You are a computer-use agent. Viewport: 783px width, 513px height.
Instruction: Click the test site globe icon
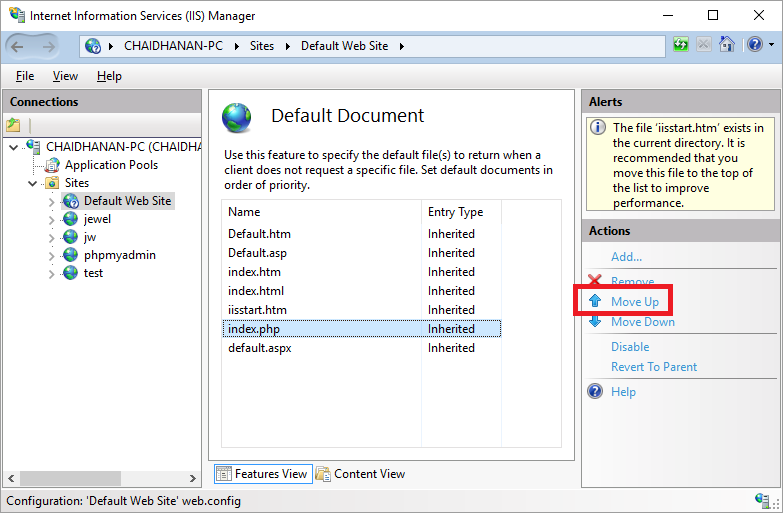click(x=70, y=273)
